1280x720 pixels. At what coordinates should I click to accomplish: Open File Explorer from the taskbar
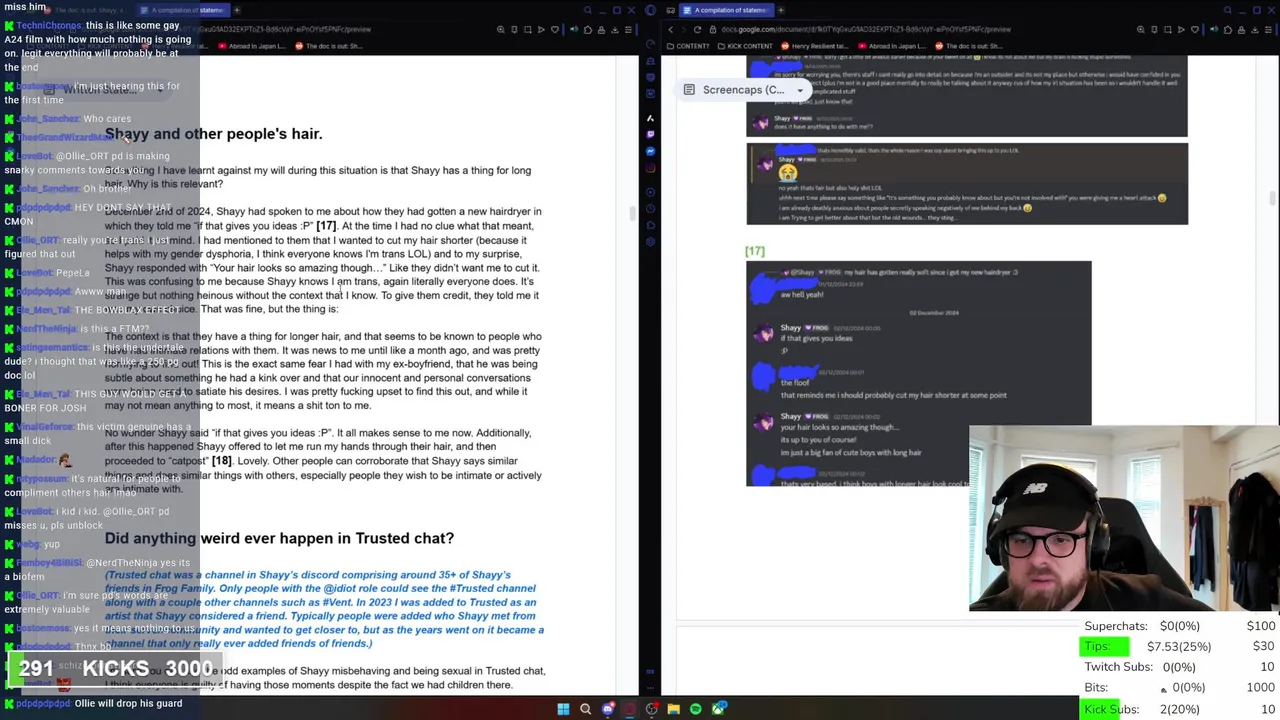pyautogui.click(x=674, y=709)
